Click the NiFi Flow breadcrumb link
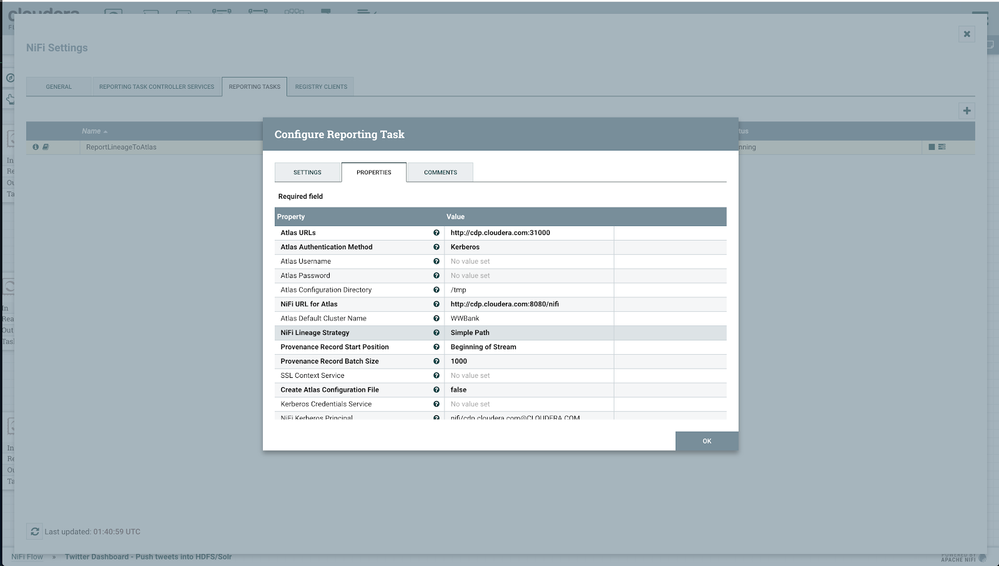 point(27,556)
